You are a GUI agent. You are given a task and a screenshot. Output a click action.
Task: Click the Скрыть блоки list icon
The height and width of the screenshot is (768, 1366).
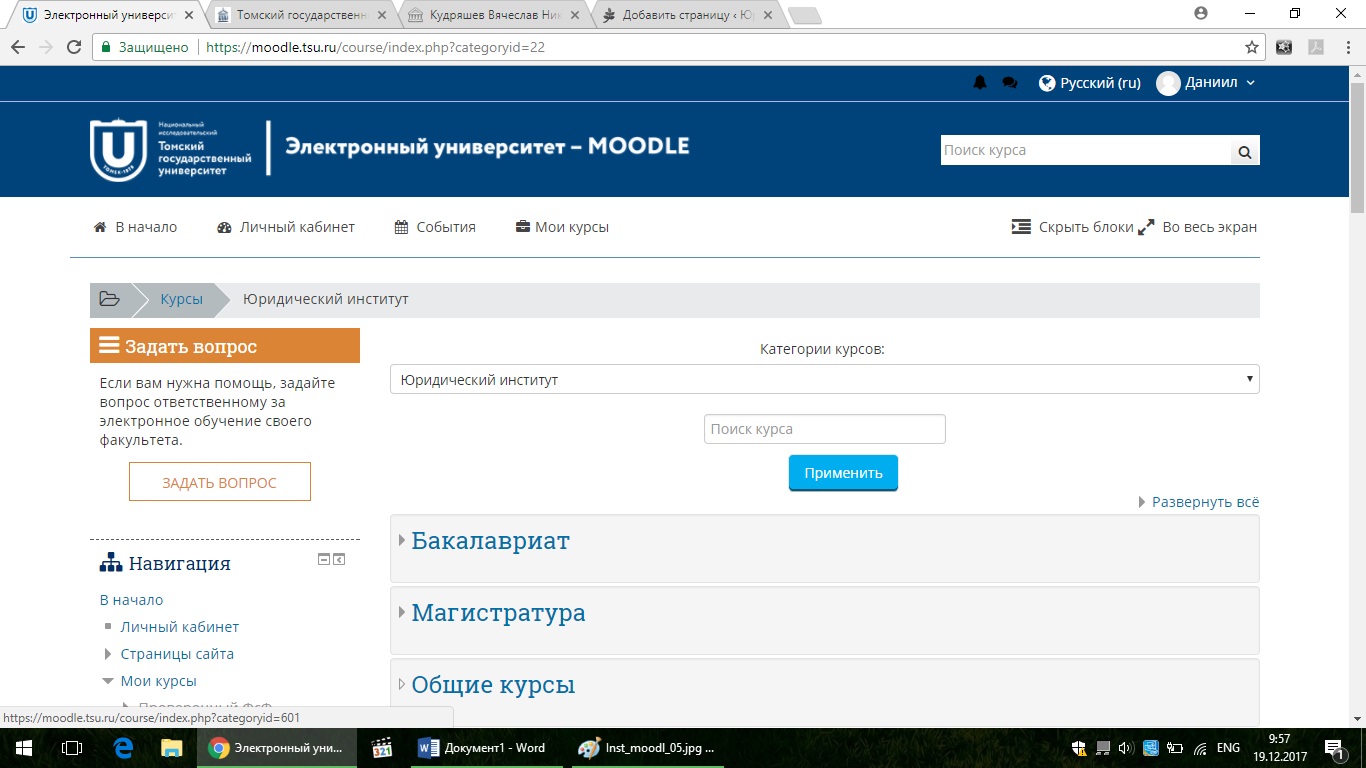(1021, 227)
